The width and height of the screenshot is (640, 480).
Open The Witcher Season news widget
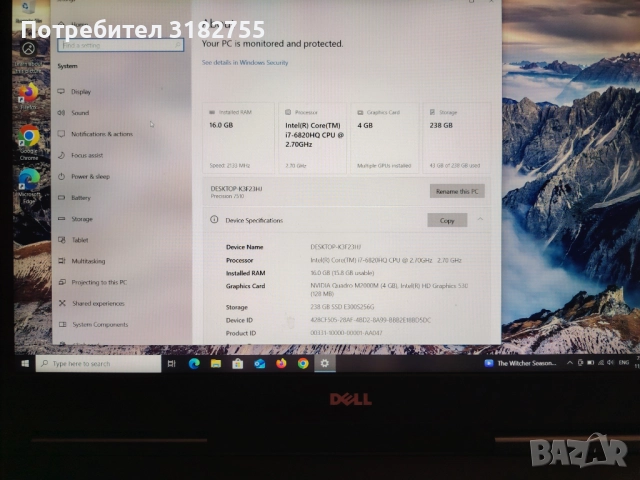(x=520, y=363)
